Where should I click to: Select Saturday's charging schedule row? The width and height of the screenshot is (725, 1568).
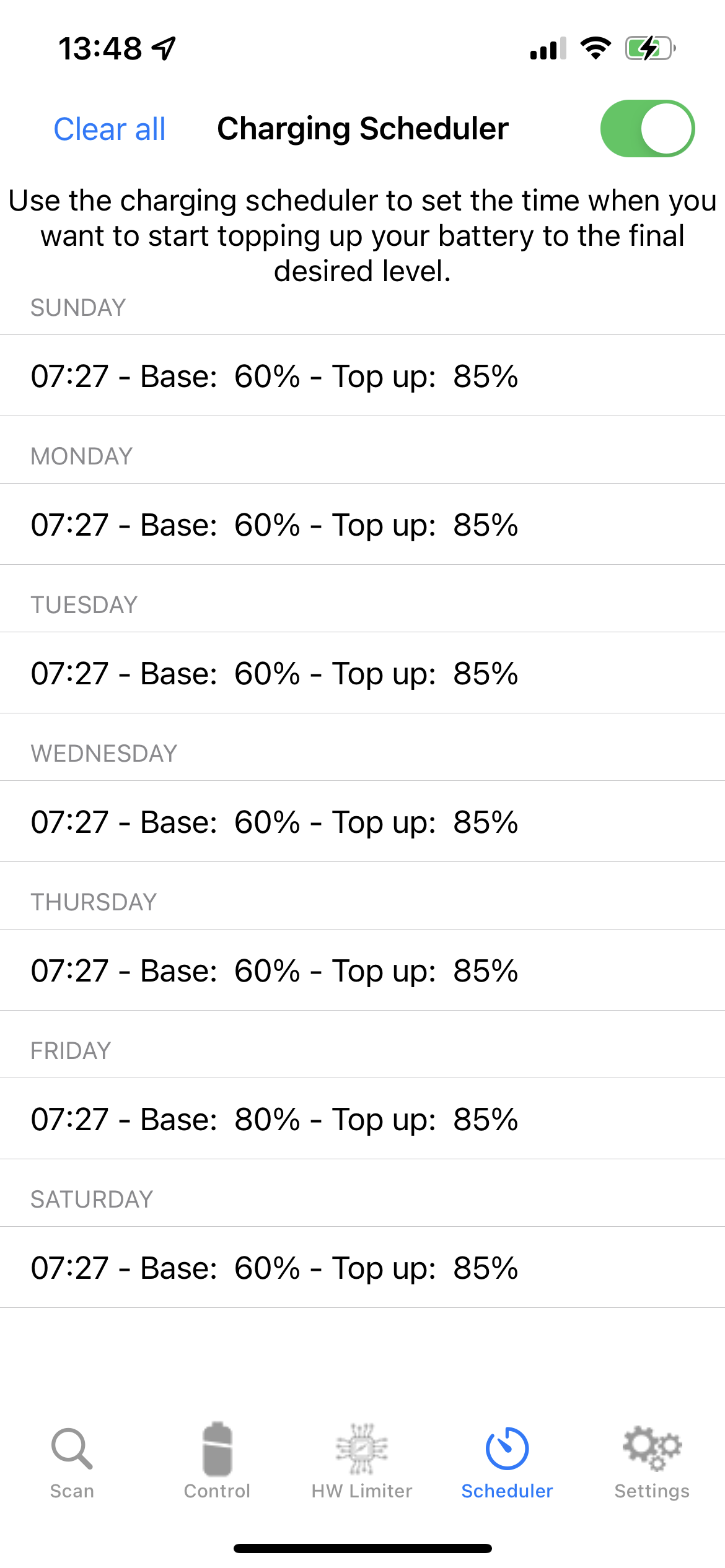362,1268
